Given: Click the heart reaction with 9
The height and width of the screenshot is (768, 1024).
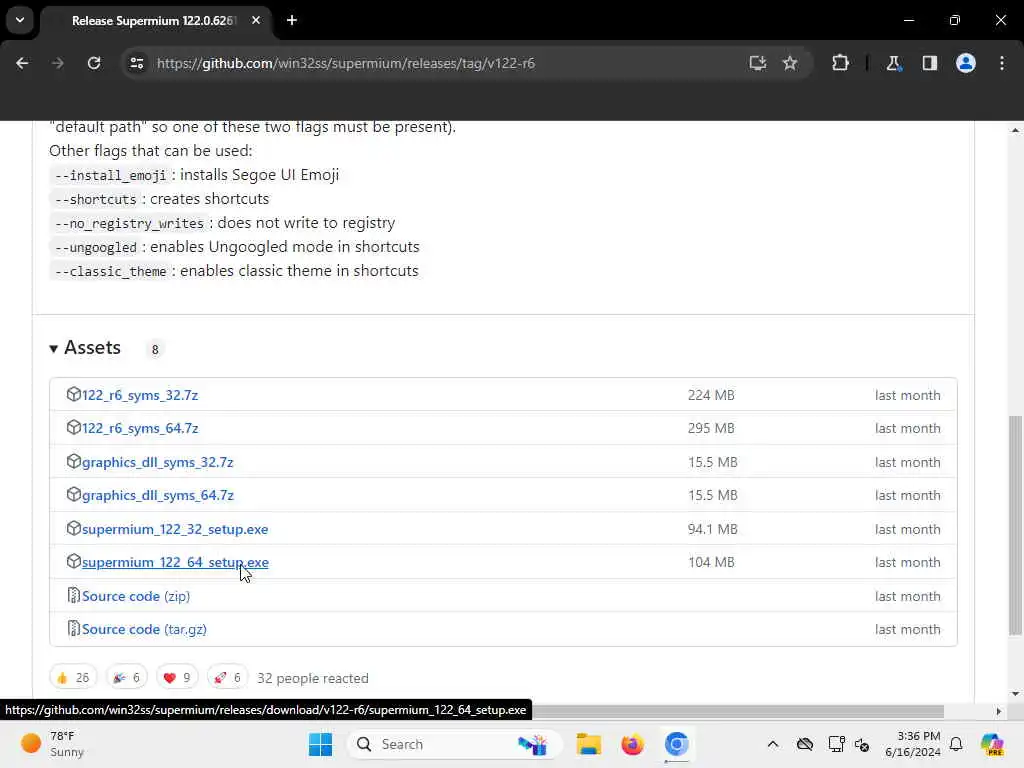Looking at the screenshot, I should pyautogui.click(x=177, y=678).
